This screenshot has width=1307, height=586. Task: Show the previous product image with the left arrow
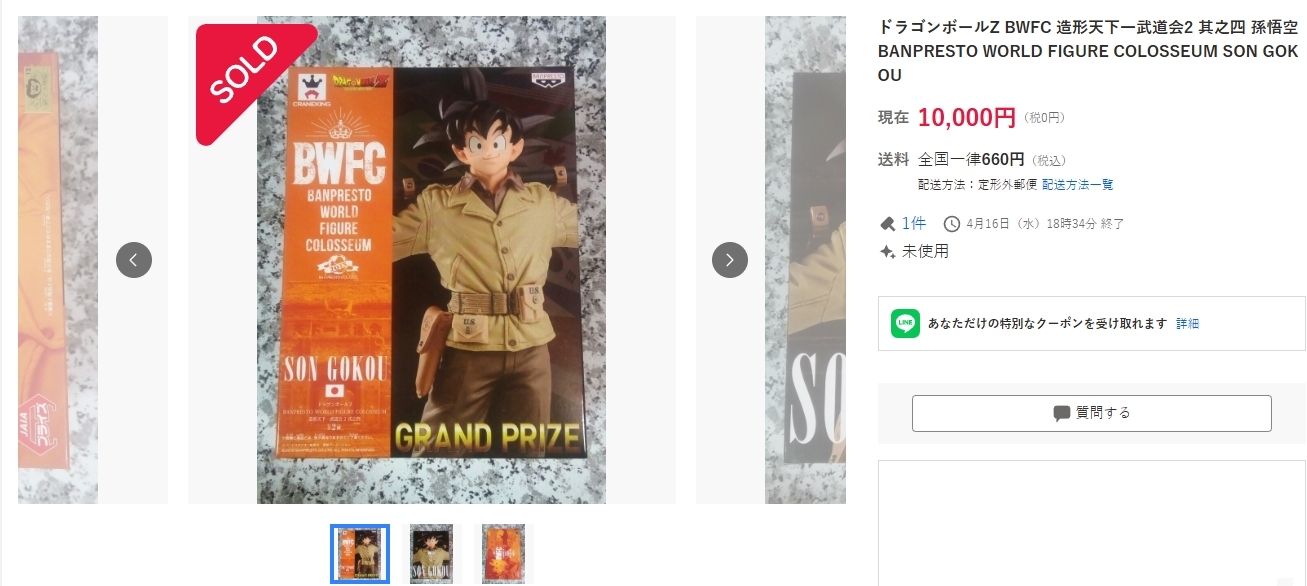[x=134, y=260]
